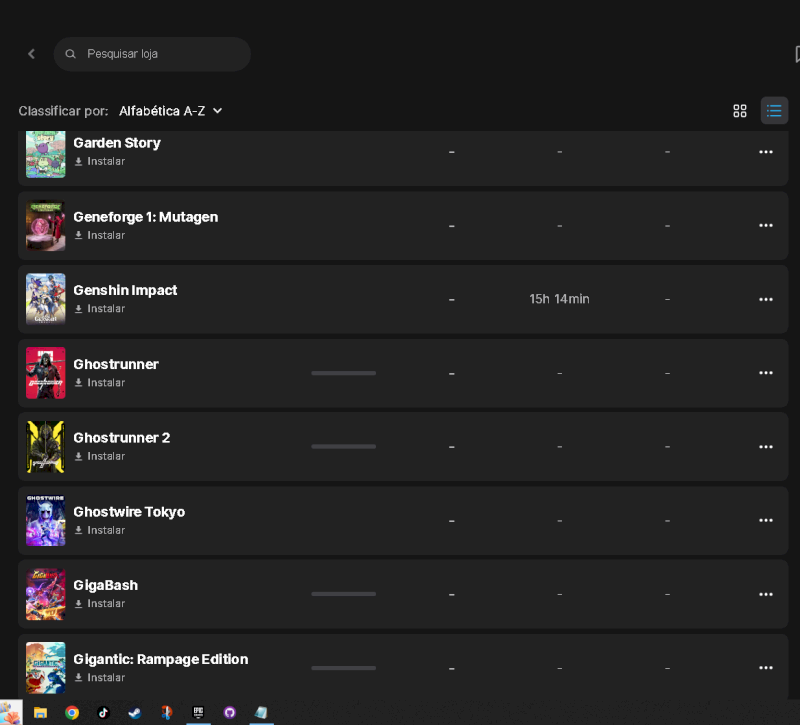Click the Gigantic: Rampage Edition progress bar

pyautogui.click(x=343, y=668)
